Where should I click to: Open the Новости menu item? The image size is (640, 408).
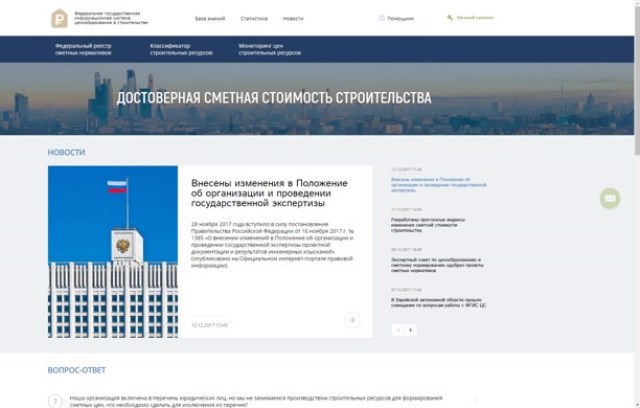tap(293, 18)
